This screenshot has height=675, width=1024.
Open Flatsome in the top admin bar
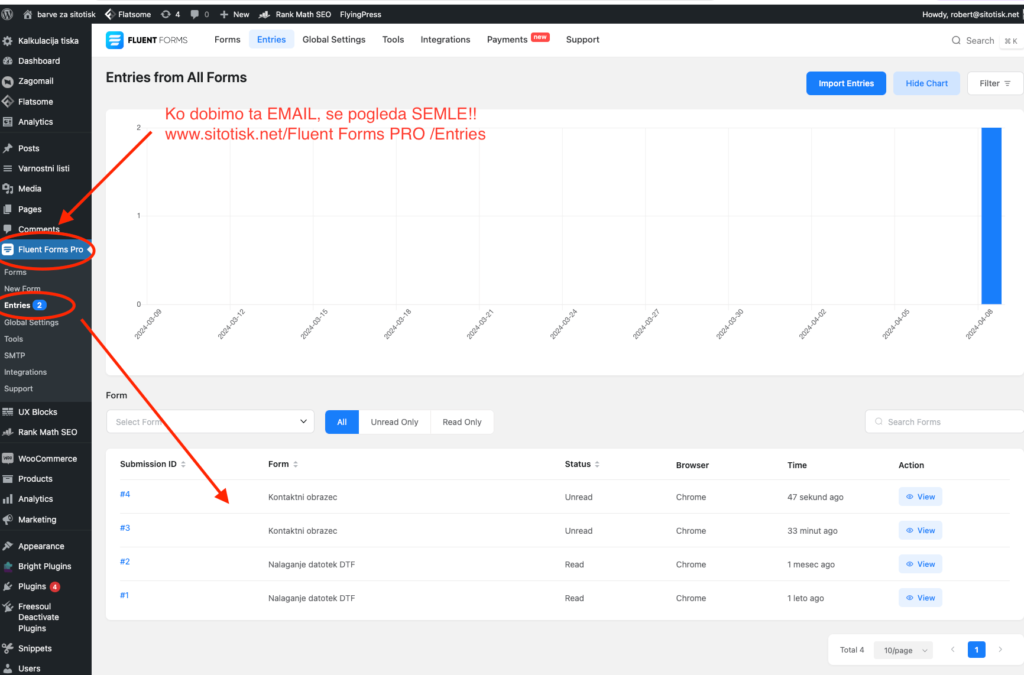(x=128, y=14)
